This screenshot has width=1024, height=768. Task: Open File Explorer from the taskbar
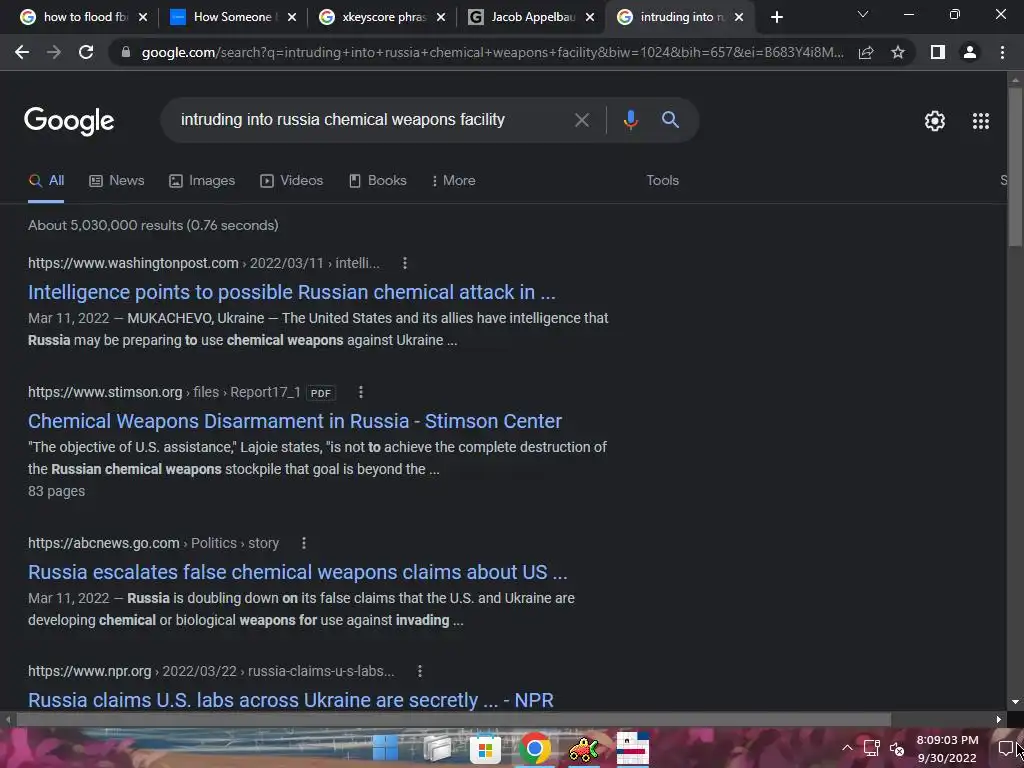[437, 748]
